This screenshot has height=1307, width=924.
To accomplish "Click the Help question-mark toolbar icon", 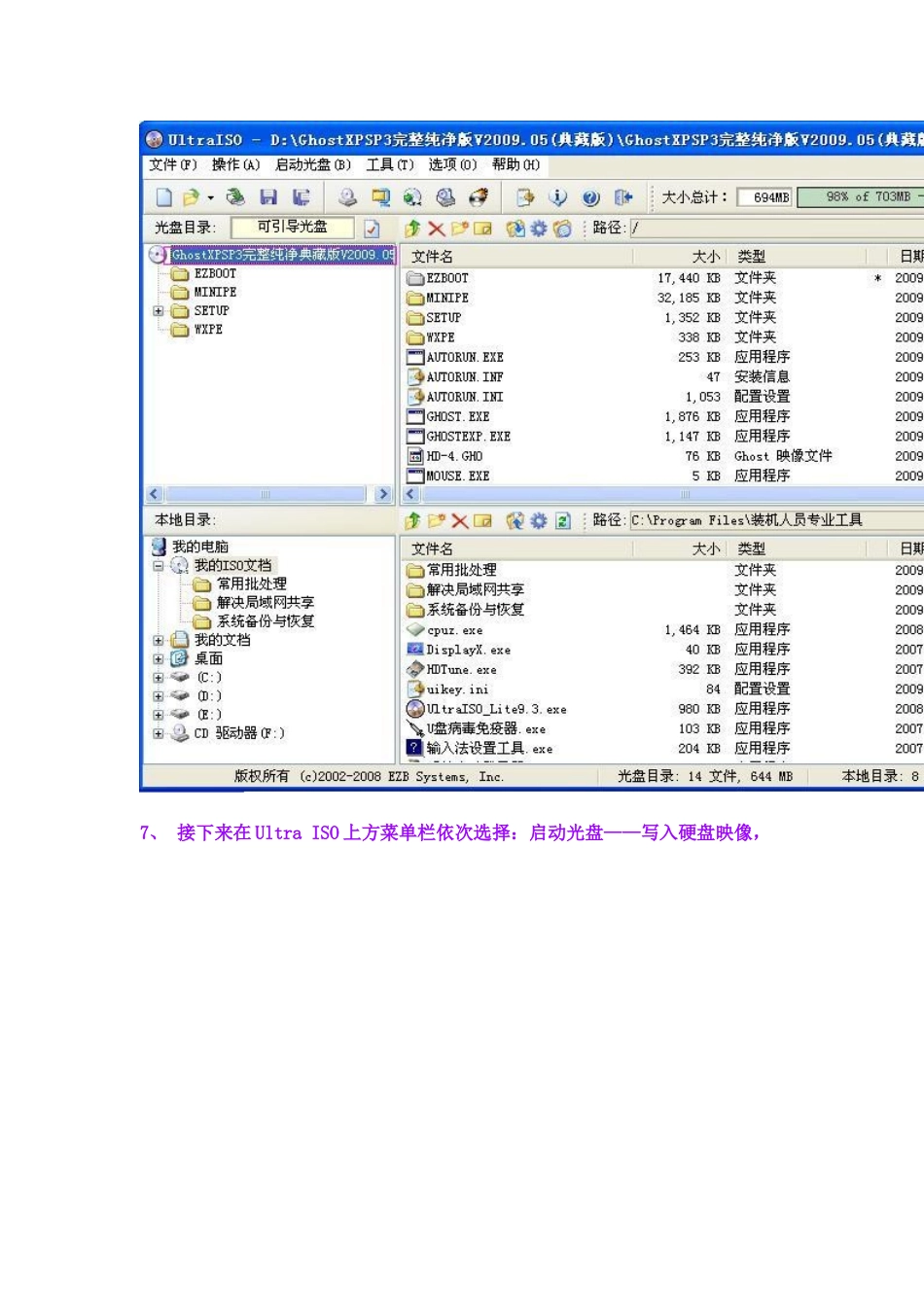I will (590, 197).
